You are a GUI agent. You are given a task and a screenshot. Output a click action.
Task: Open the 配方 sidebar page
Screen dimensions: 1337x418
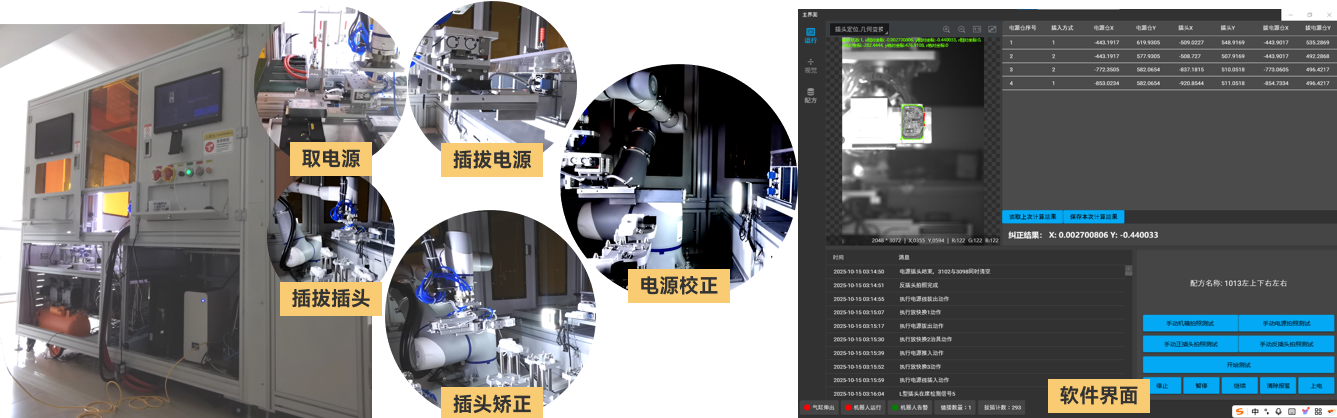coord(811,96)
